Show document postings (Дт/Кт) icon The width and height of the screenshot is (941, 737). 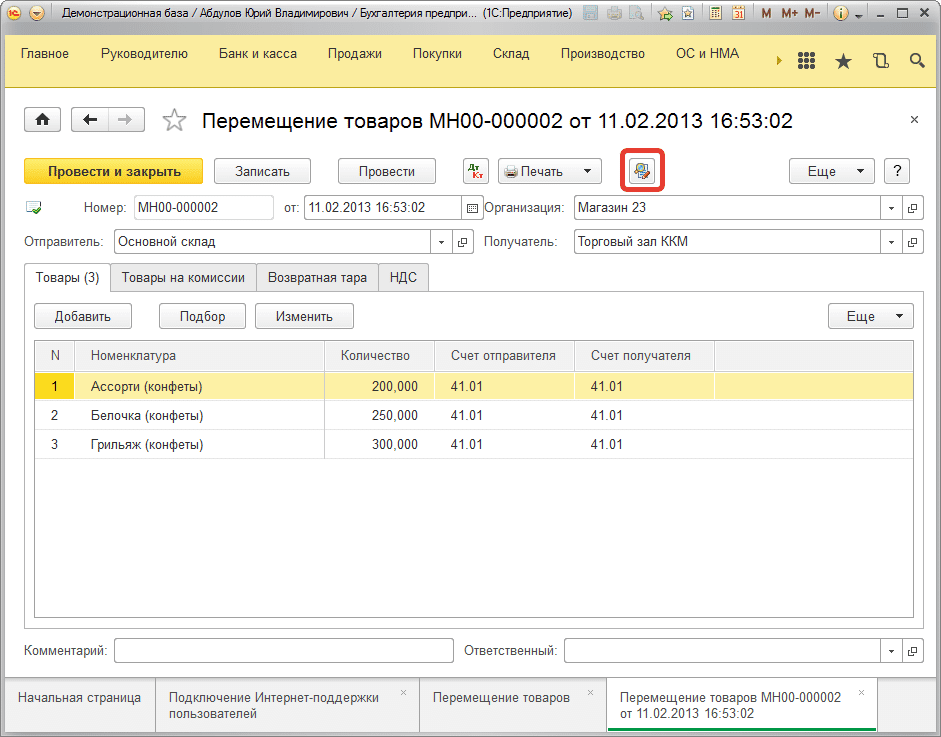476,171
